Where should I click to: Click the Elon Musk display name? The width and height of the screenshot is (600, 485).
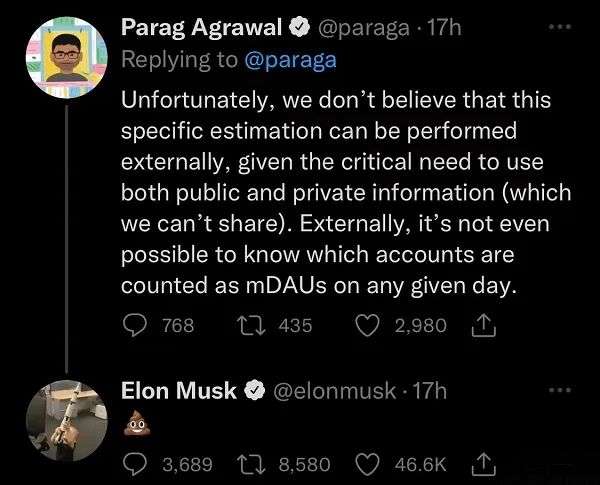(x=178, y=391)
